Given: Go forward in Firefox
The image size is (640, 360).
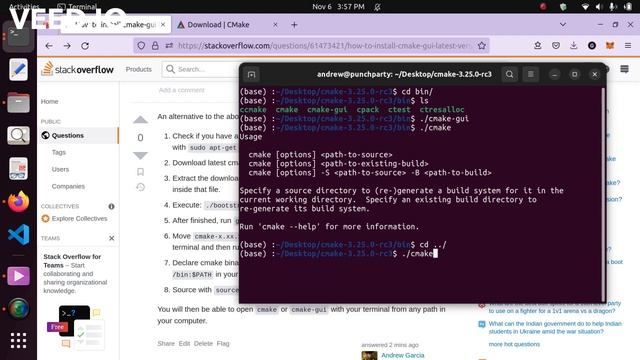Looking at the screenshot, I should [x=67, y=46].
